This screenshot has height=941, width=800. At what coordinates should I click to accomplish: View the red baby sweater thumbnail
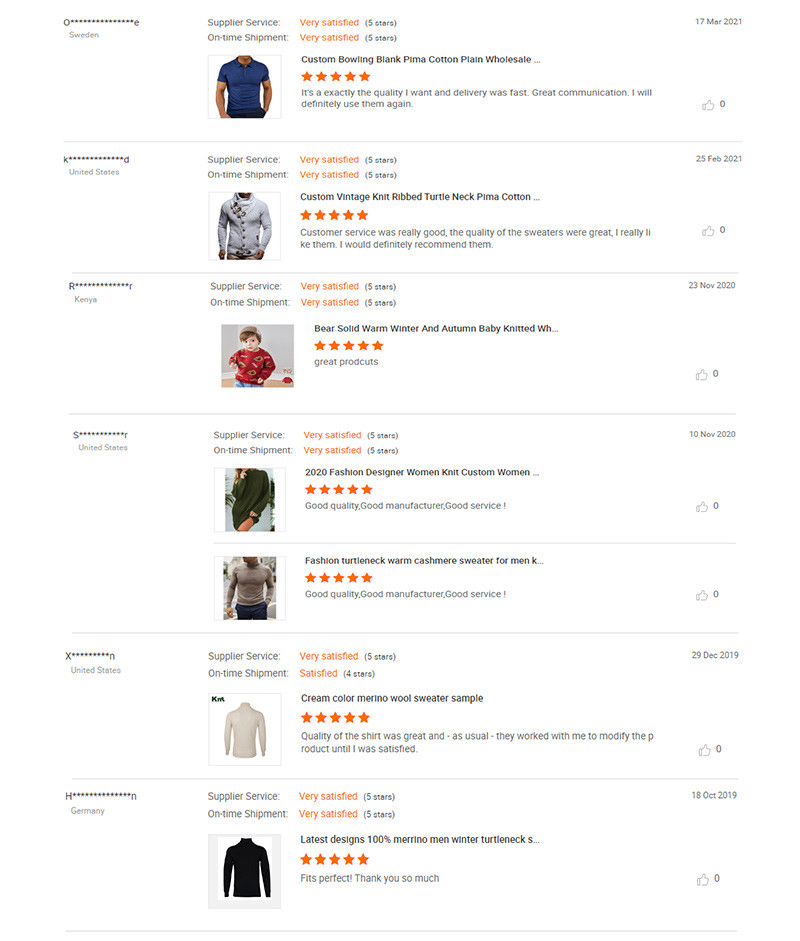point(257,356)
